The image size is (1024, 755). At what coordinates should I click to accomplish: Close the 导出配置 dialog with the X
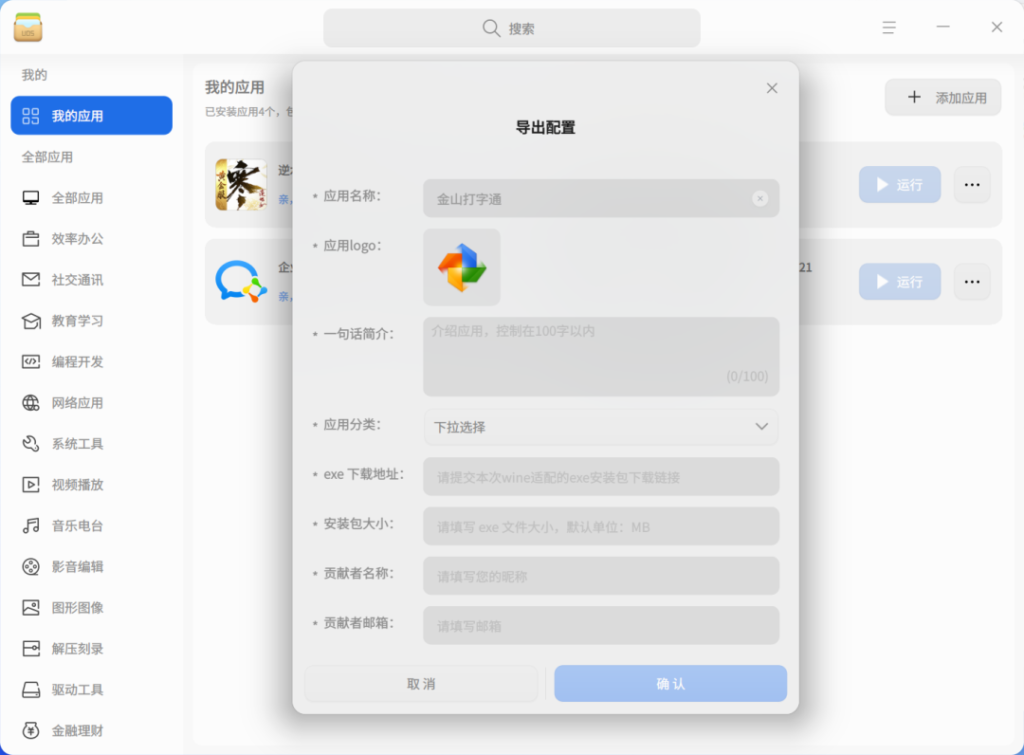pyautogui.click(x=771, y=88)
